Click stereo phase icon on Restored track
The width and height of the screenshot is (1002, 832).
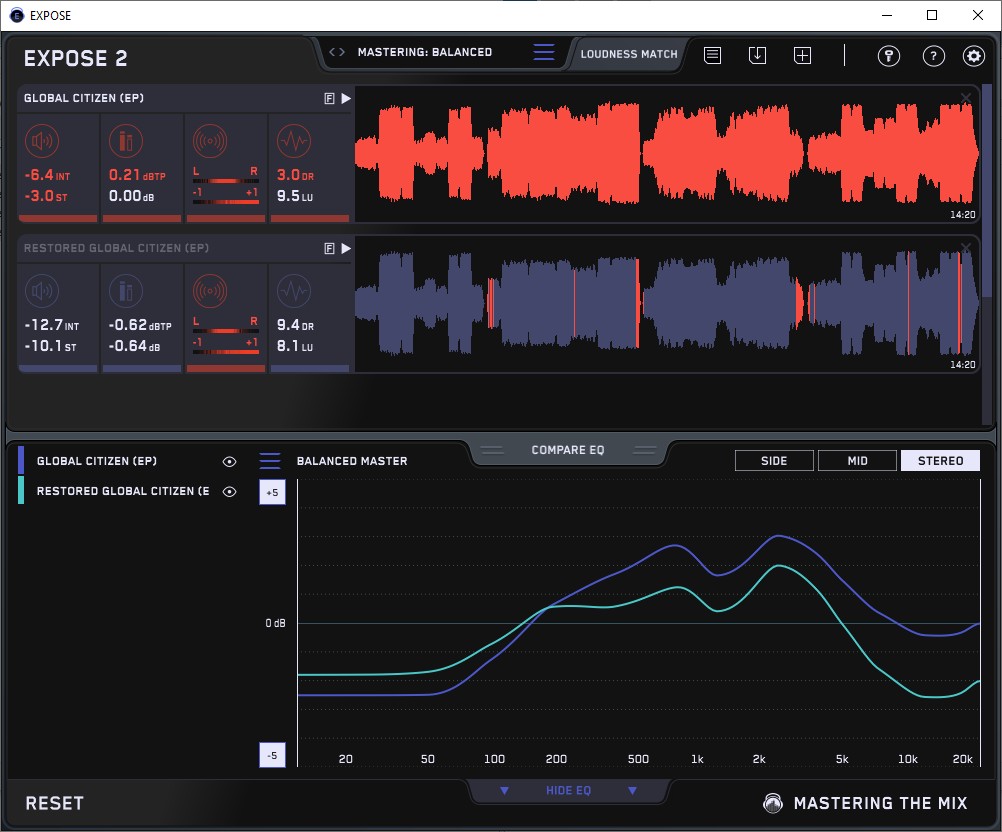tap(209, 291)
